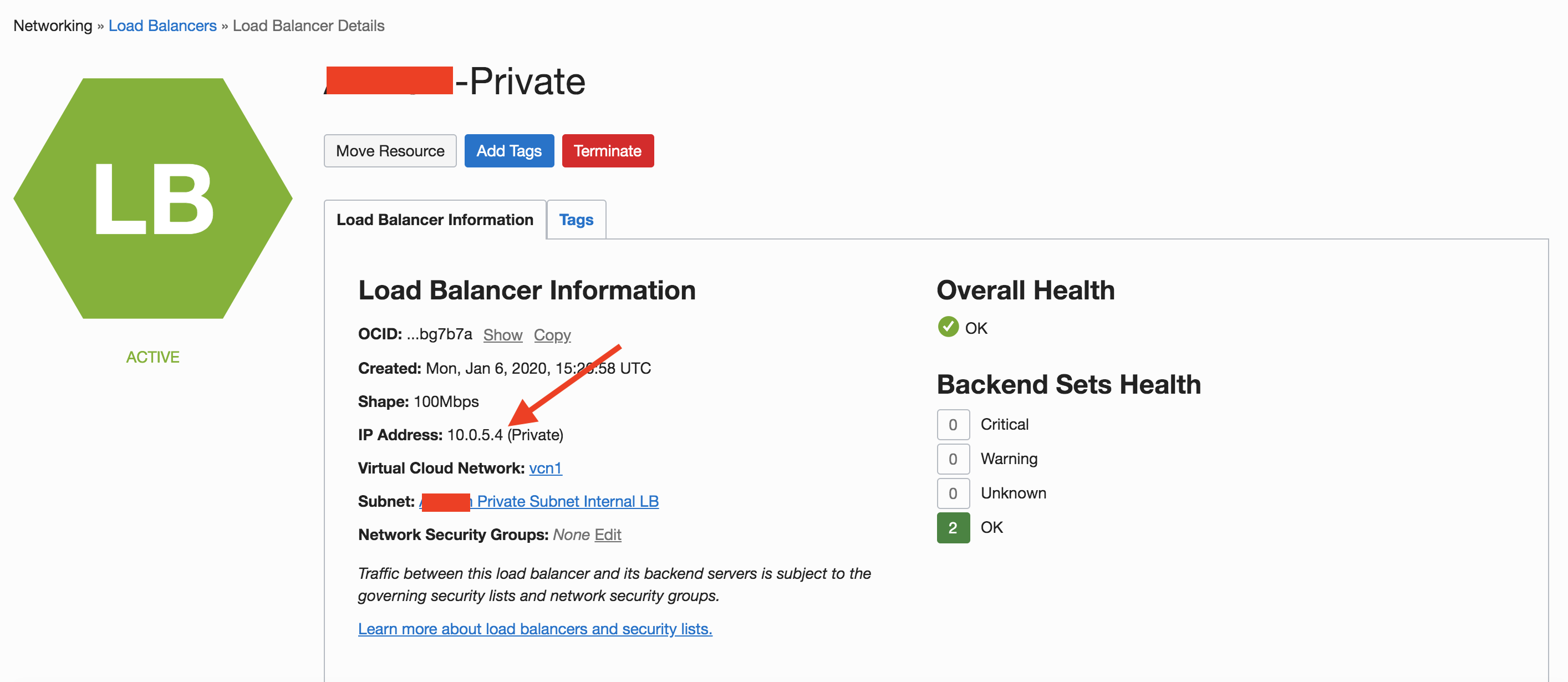The height and width of the screenshot is (682, 1568).
Task: Open the vcn1 Virtual Cloud Network link
Action: (545, 467)
